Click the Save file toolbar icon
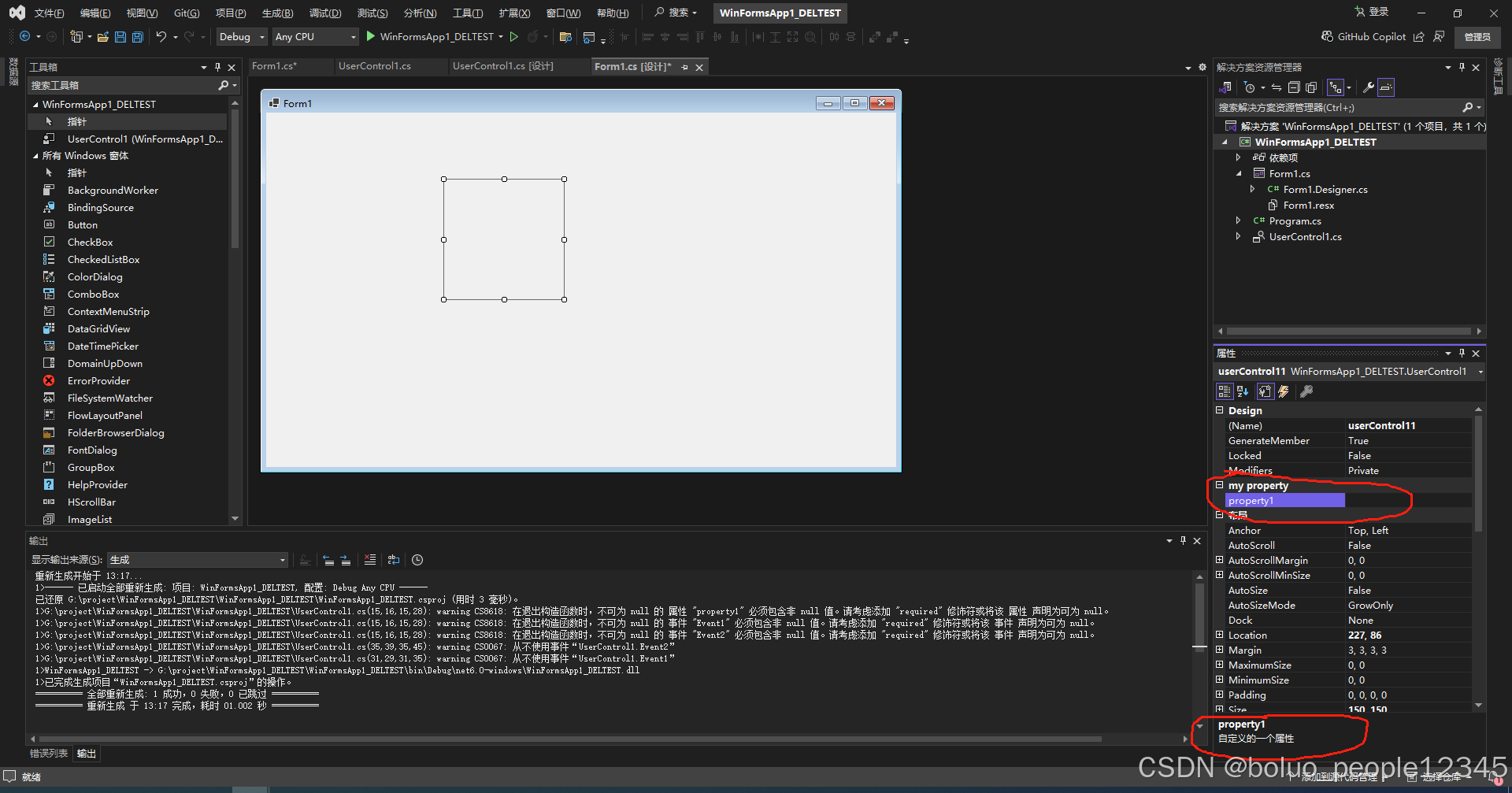This screenshot has height=793, width=1512. click(x=120, y=37)
